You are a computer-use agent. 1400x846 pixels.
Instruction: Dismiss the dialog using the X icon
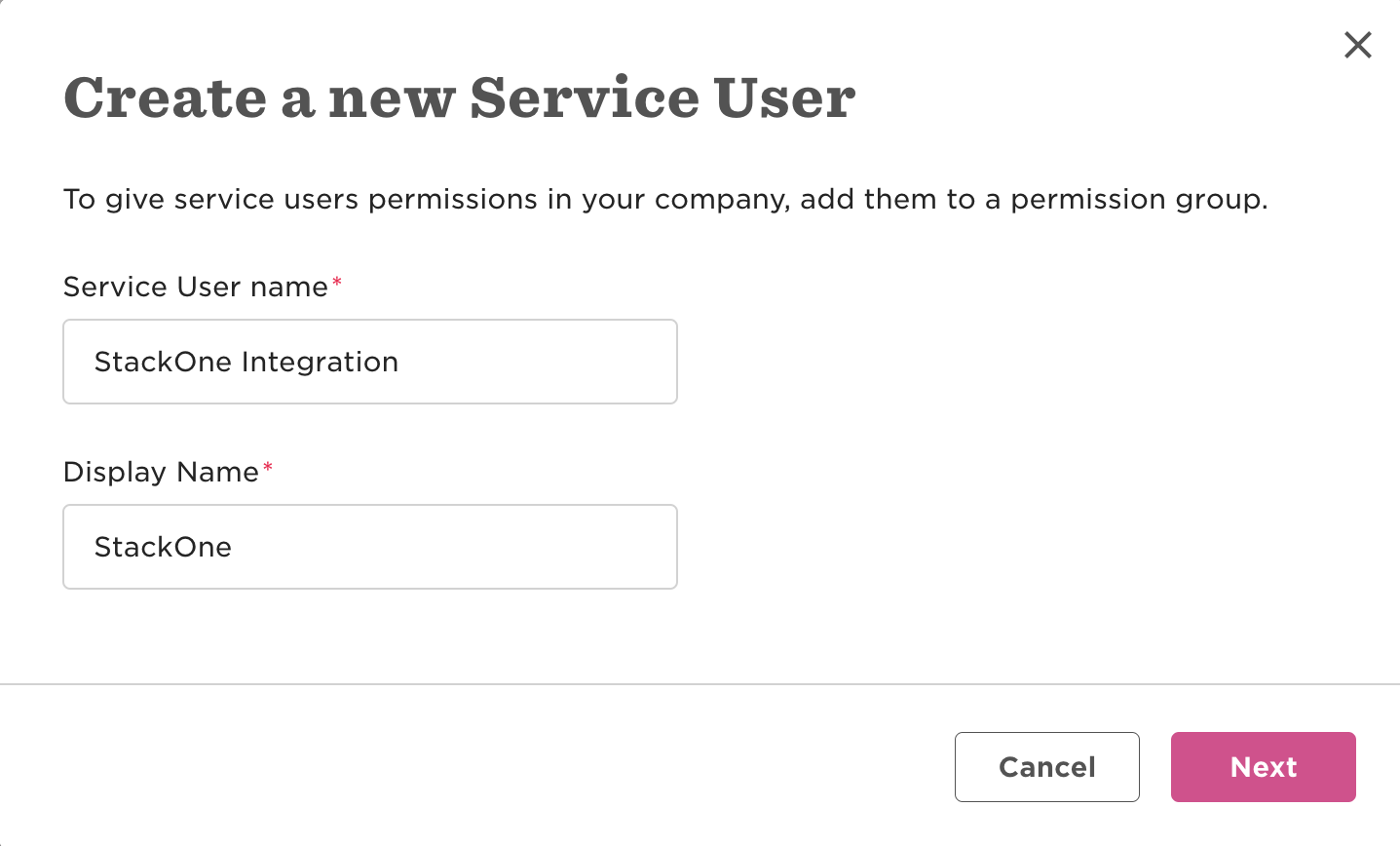(1357, 45)
